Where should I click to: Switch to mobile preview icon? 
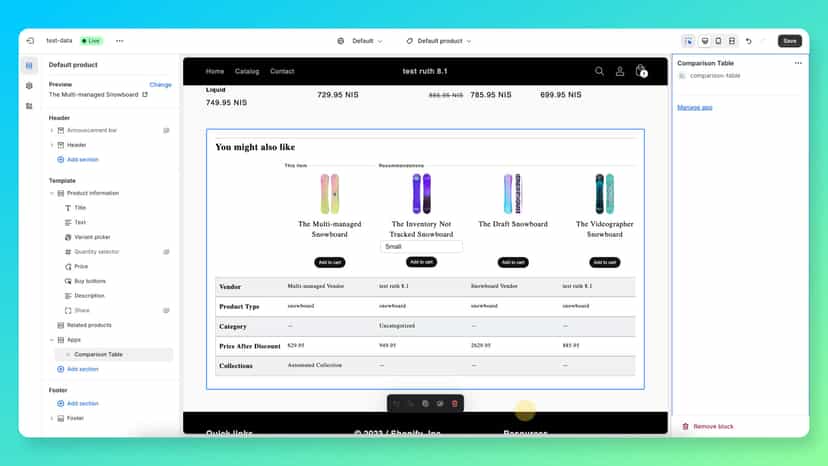coord(718,41)
